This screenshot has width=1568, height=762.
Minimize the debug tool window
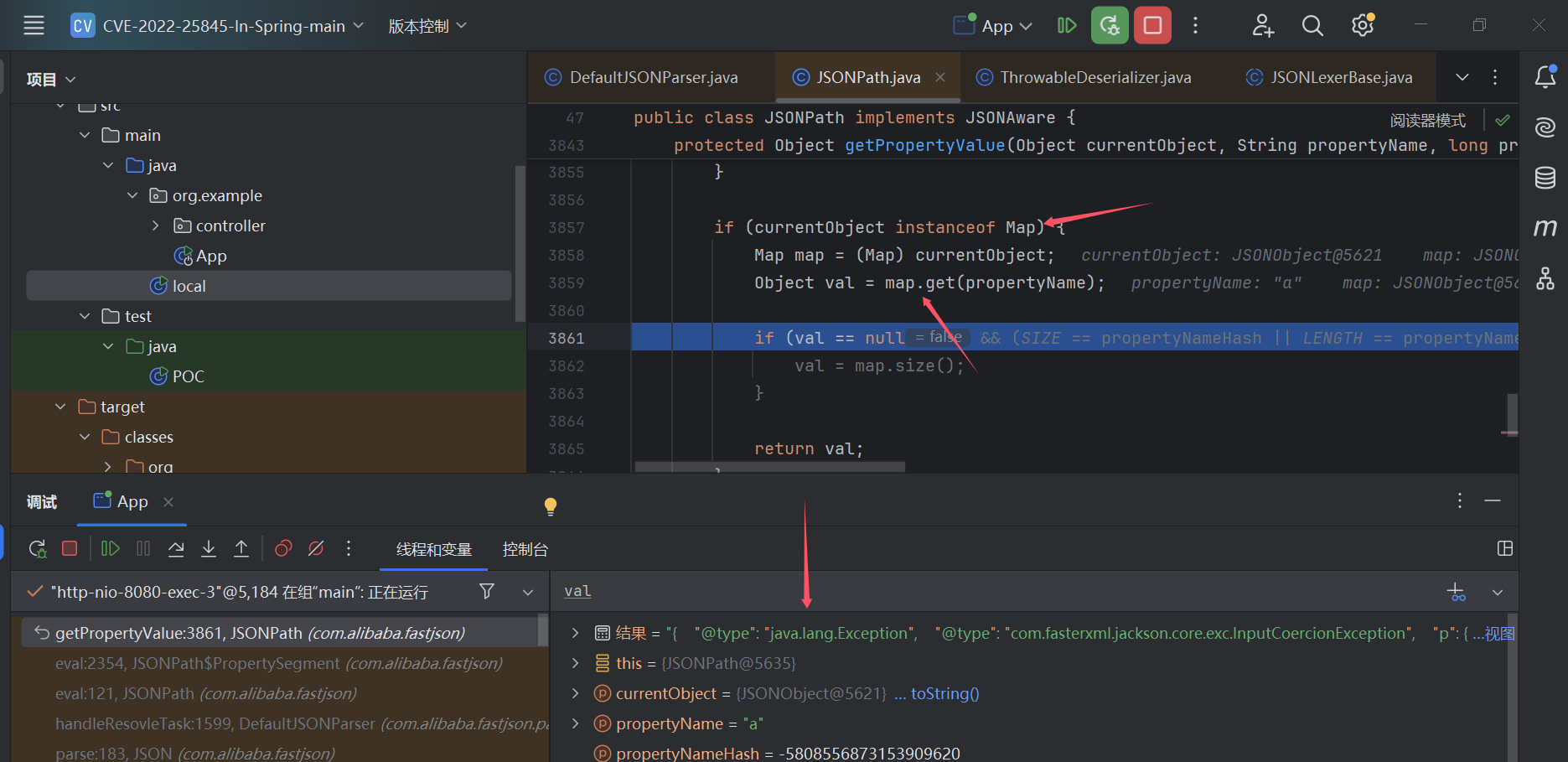click(1493, 500)
